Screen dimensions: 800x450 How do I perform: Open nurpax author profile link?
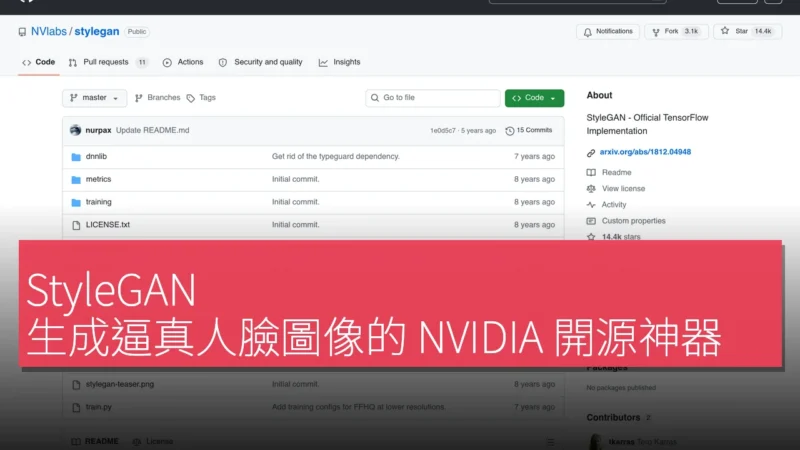tap(98, 131)
